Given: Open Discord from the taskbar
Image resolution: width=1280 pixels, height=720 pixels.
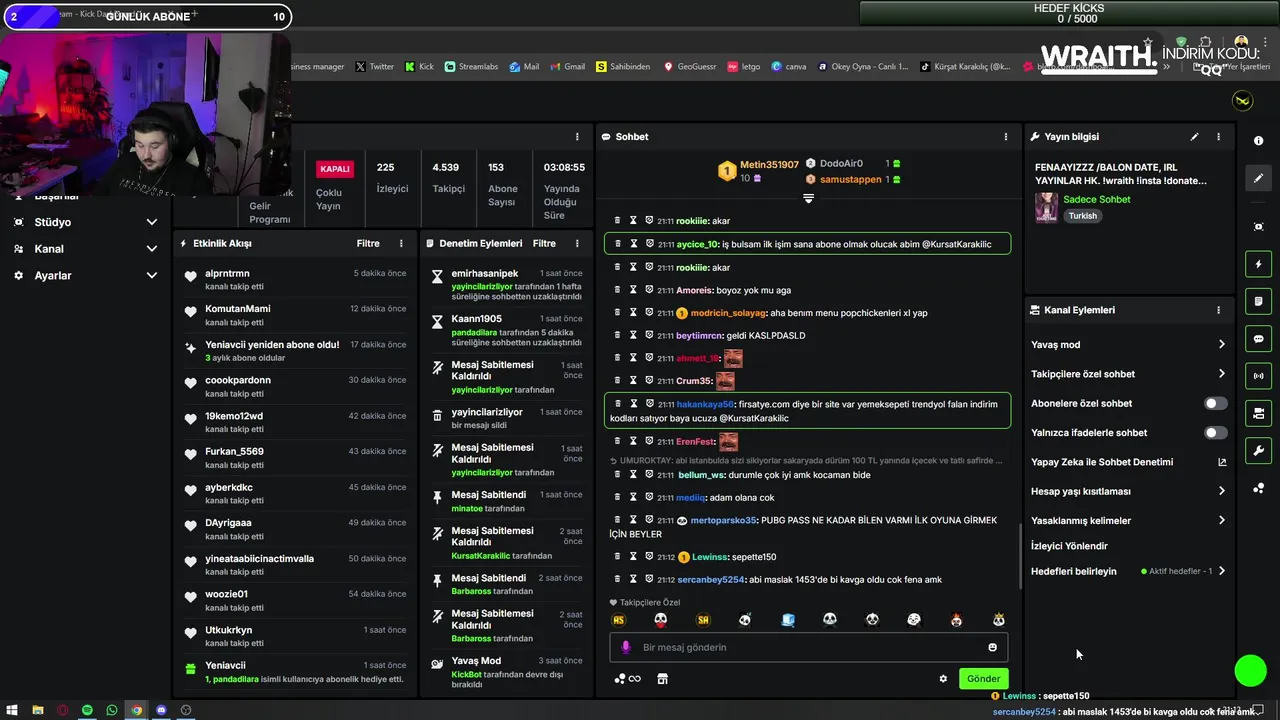Looking at the screenshot, I should pyautogui.click(x=161, y=710).
